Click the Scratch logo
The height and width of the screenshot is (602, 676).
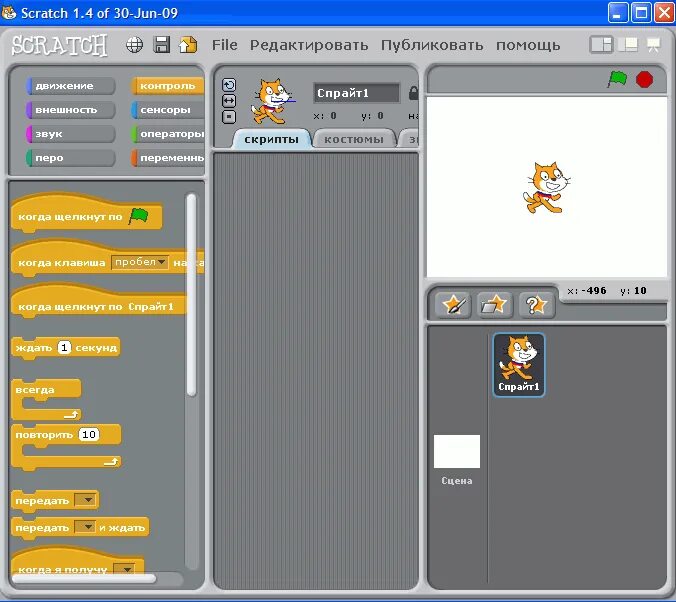tap(59, 45)
